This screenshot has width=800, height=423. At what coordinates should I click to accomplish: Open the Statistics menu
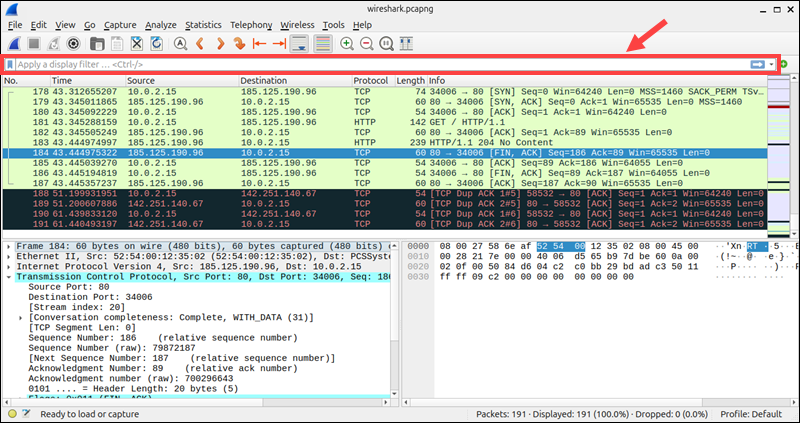coord(203,25)
